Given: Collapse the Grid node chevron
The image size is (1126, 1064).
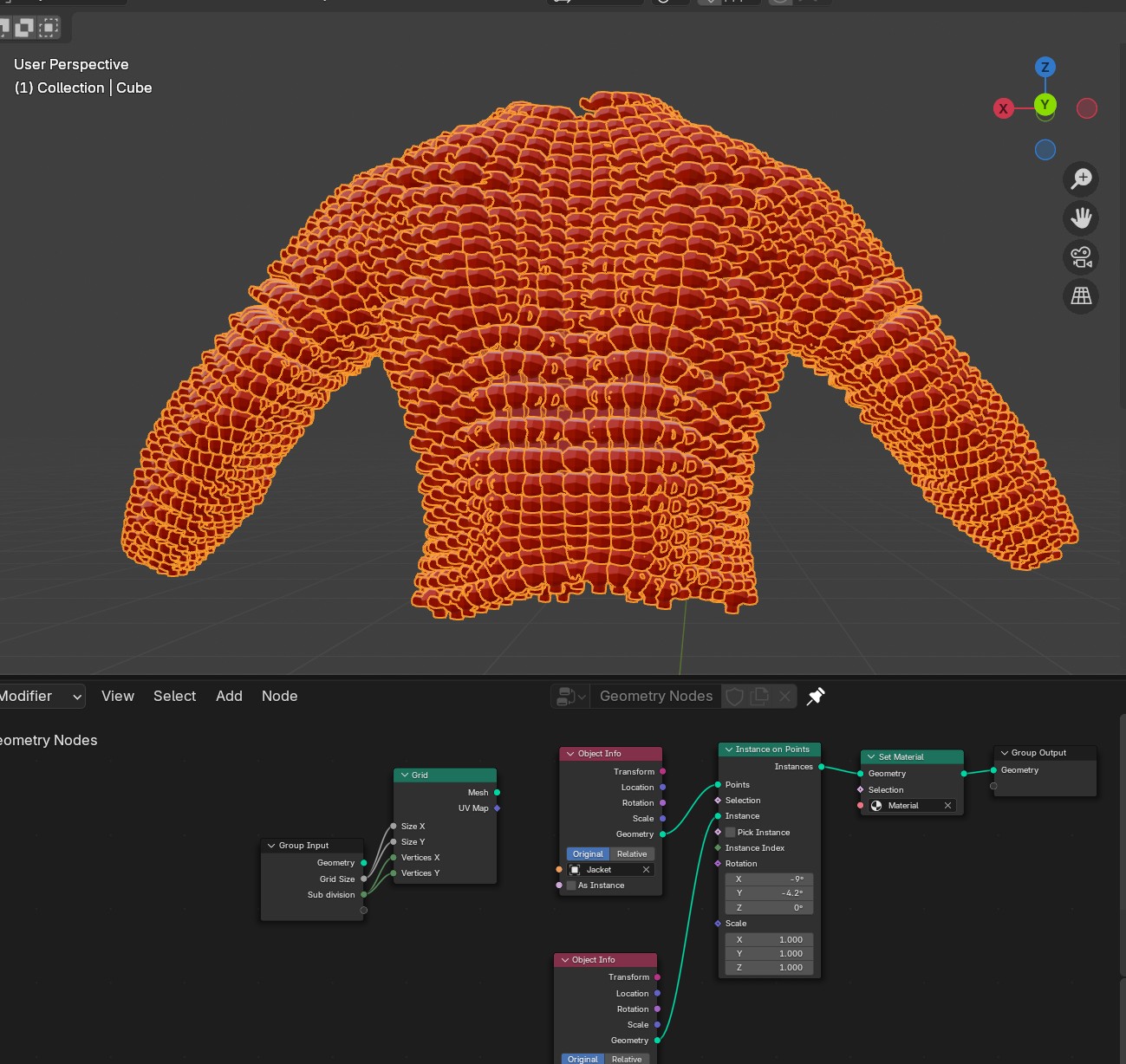Looking at the screenshot, I should pos(405,775).
